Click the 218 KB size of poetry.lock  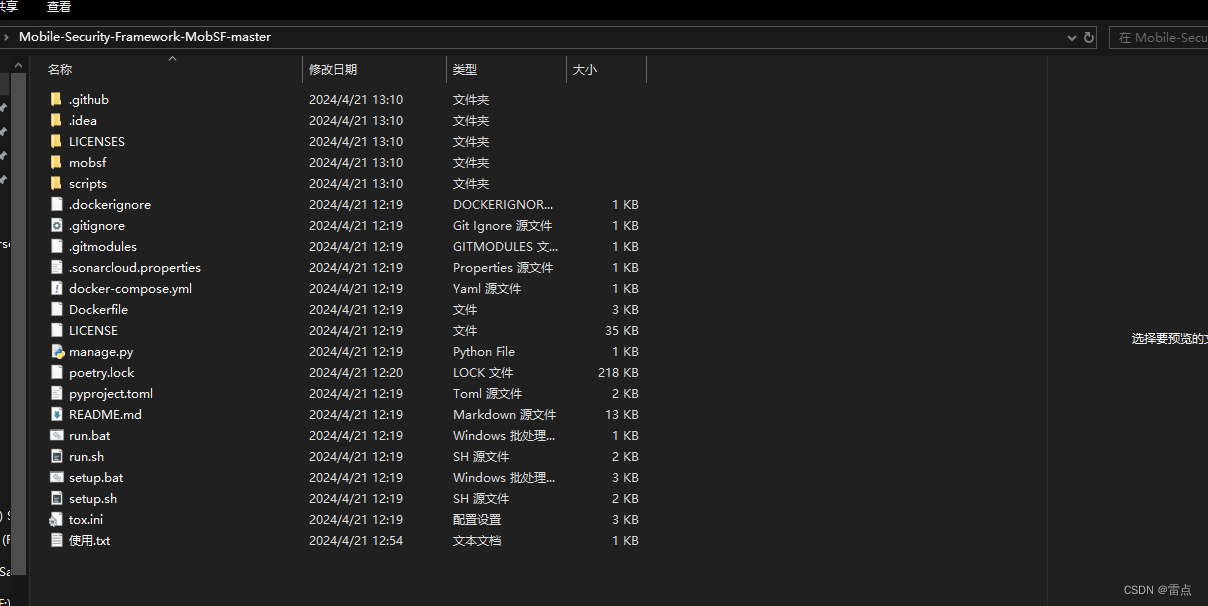pyautogui.click(x=618, y=372)
